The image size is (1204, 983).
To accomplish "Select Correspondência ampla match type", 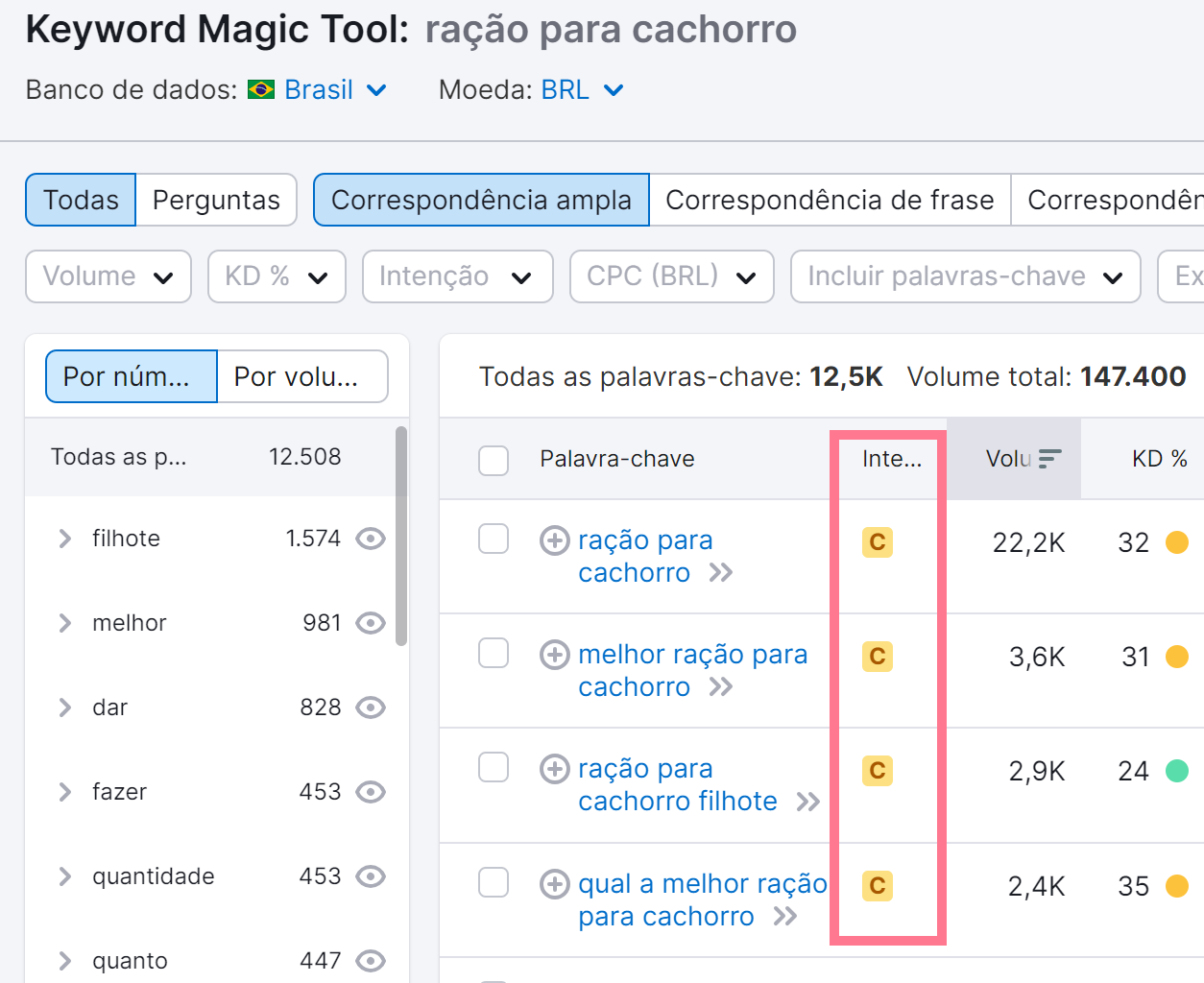I will [481, 200].
